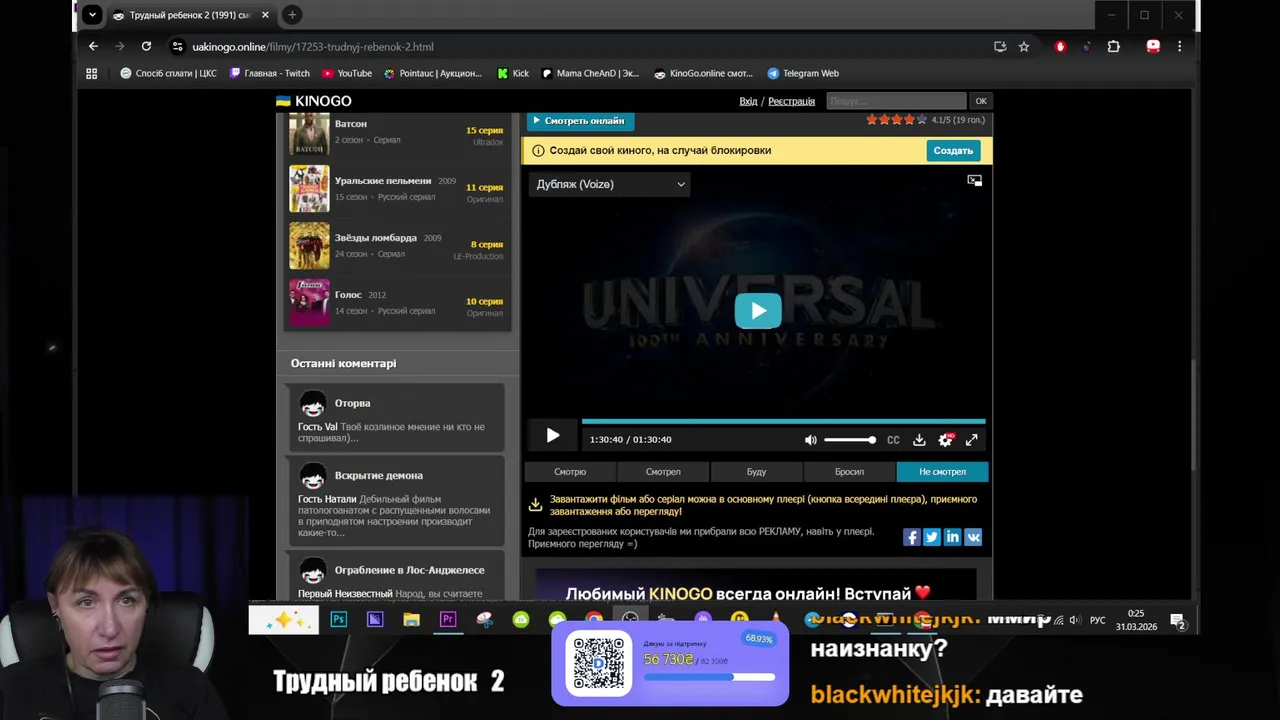Toggle picture-in-picture at the player corner

coord(974,181)
